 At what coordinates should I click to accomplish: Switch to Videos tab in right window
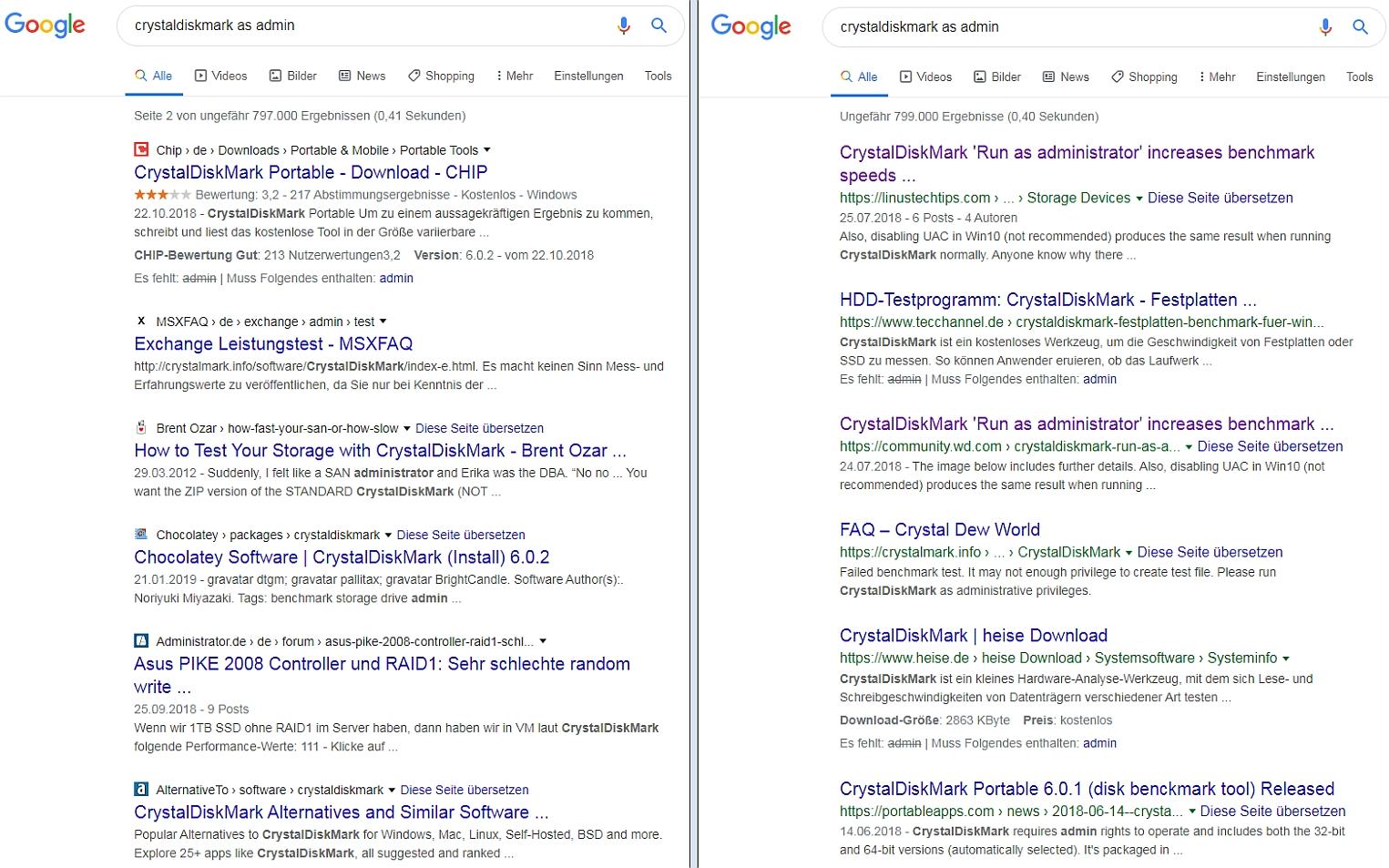pyautogui.click(x=926, y=77)
